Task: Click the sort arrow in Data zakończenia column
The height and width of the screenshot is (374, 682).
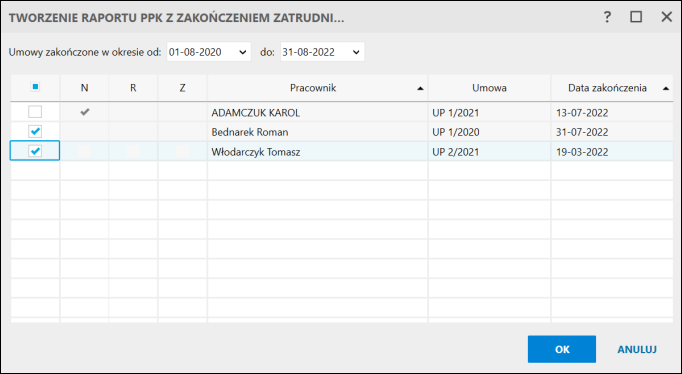Action: point(665,88)
